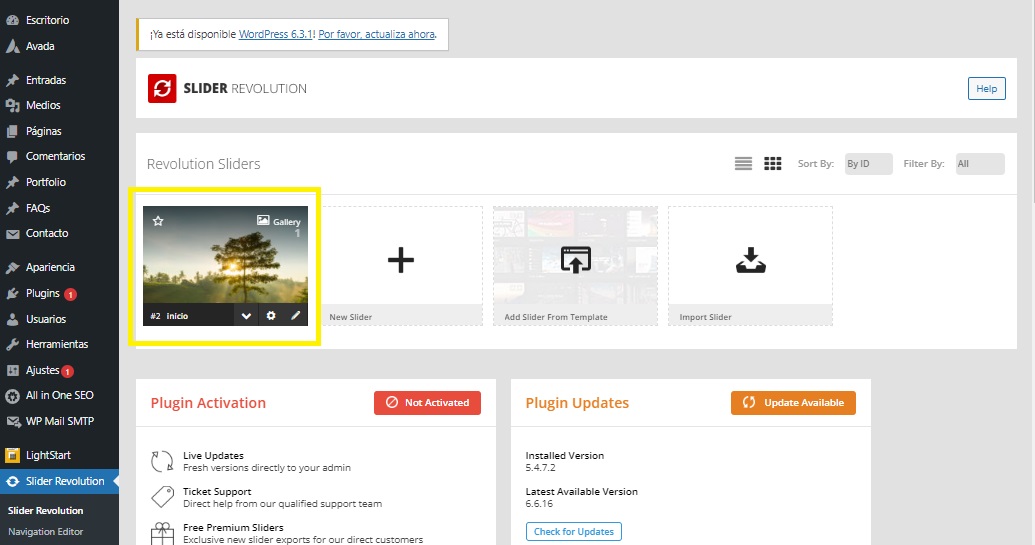Screen dimensions: 1035x545
Task: Click the pencil edit icon on inicio slider
Action: tap(295, 316)
